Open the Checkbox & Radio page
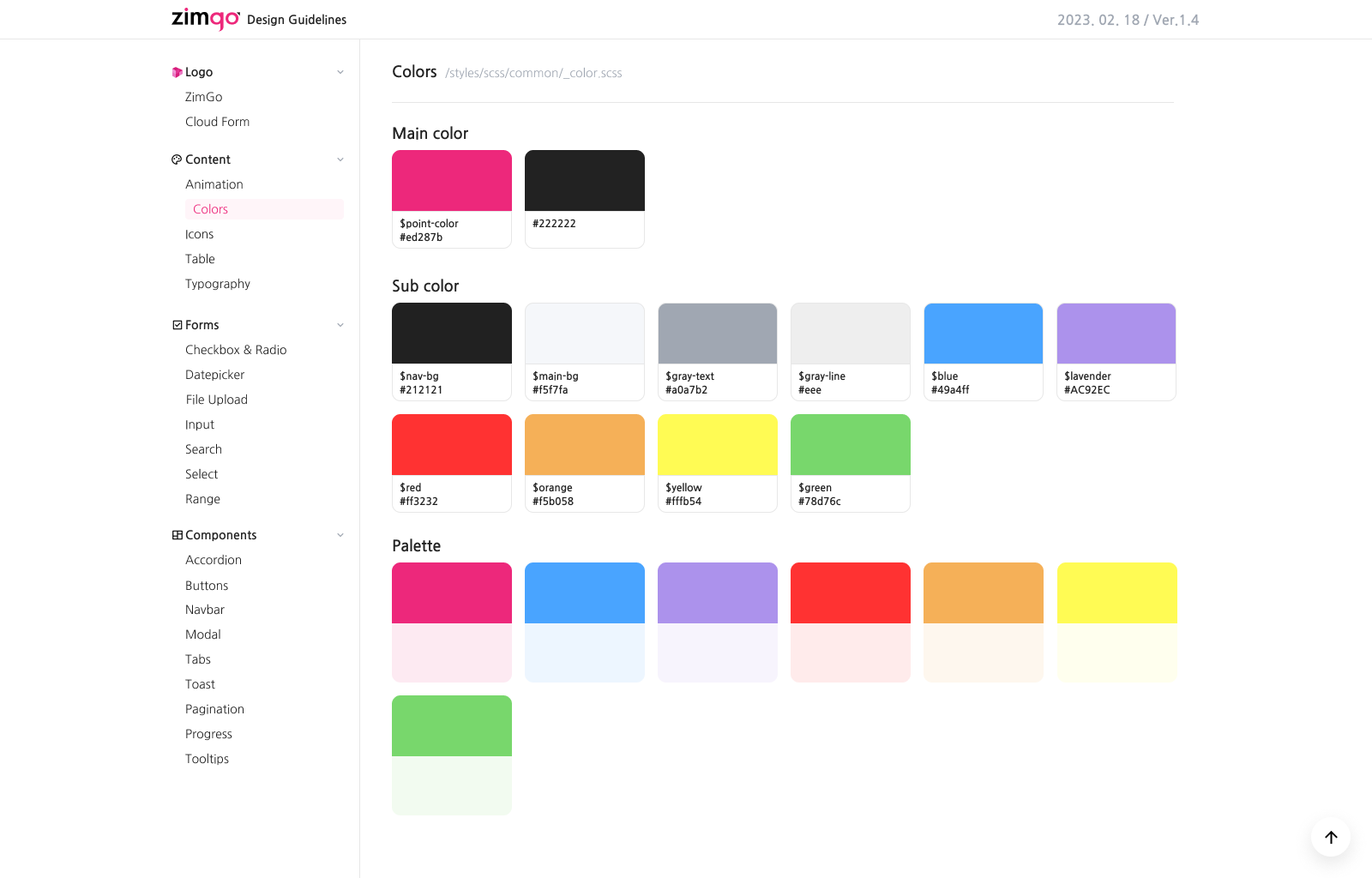This screenshot has height=878, width=1372. [x=236, y=350]
